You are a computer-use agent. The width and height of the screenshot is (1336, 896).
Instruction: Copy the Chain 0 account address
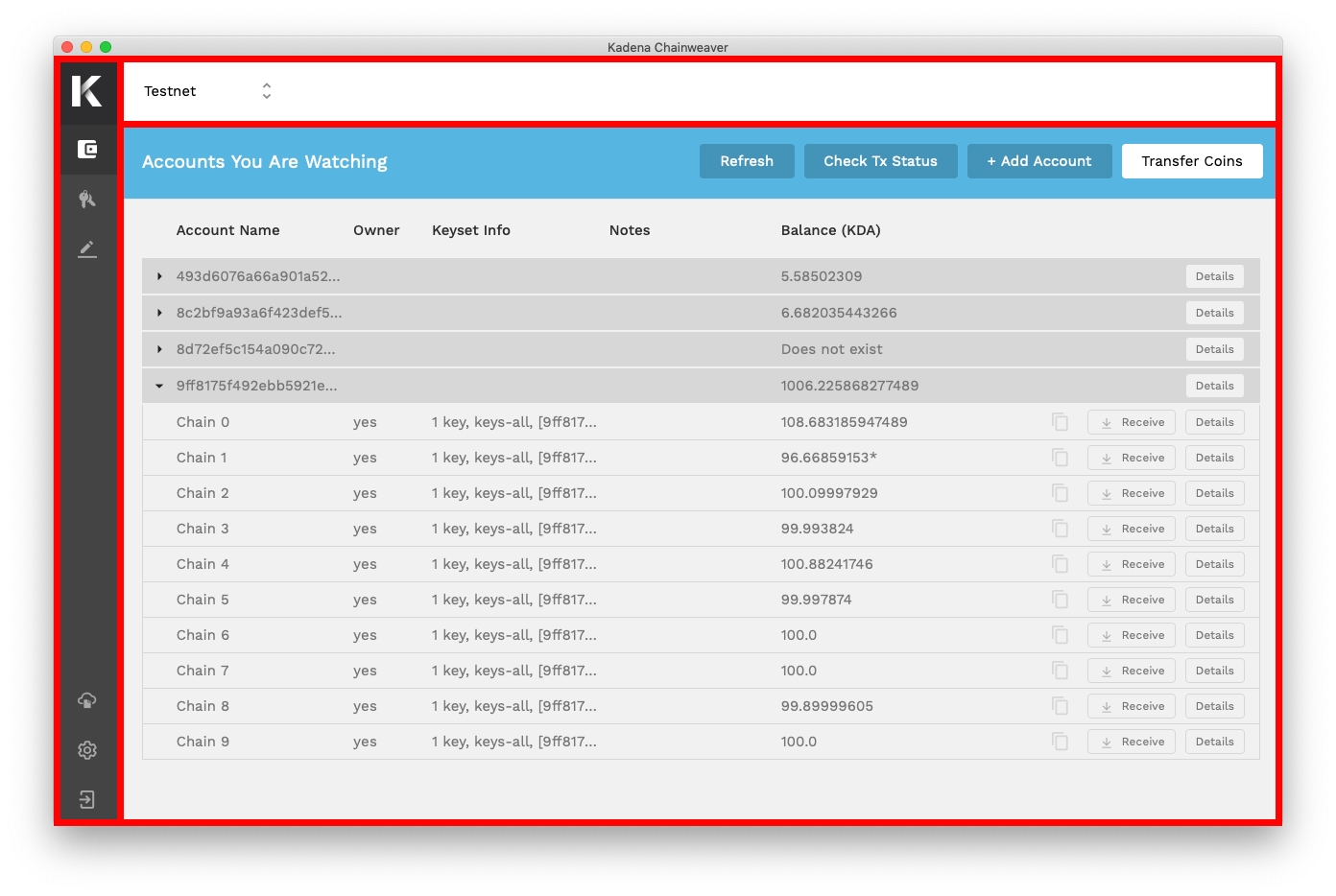click(1060, 422)
